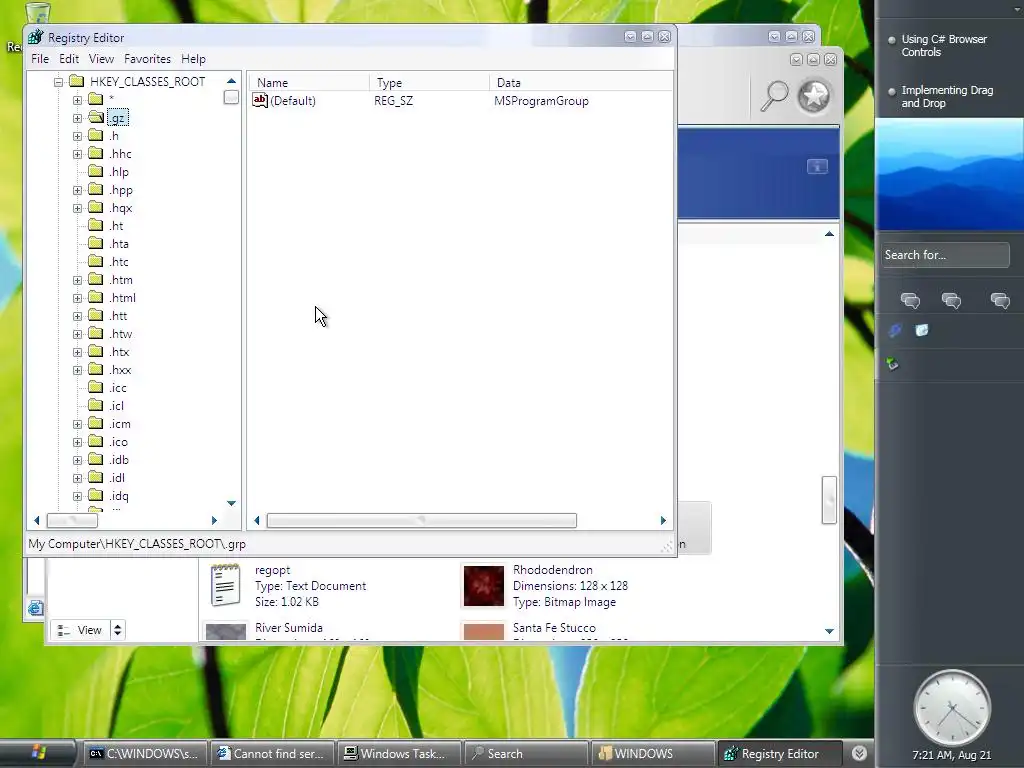Open the Edit menu
This screenshot has height=768, width=1024.
(x=69, y=59)
